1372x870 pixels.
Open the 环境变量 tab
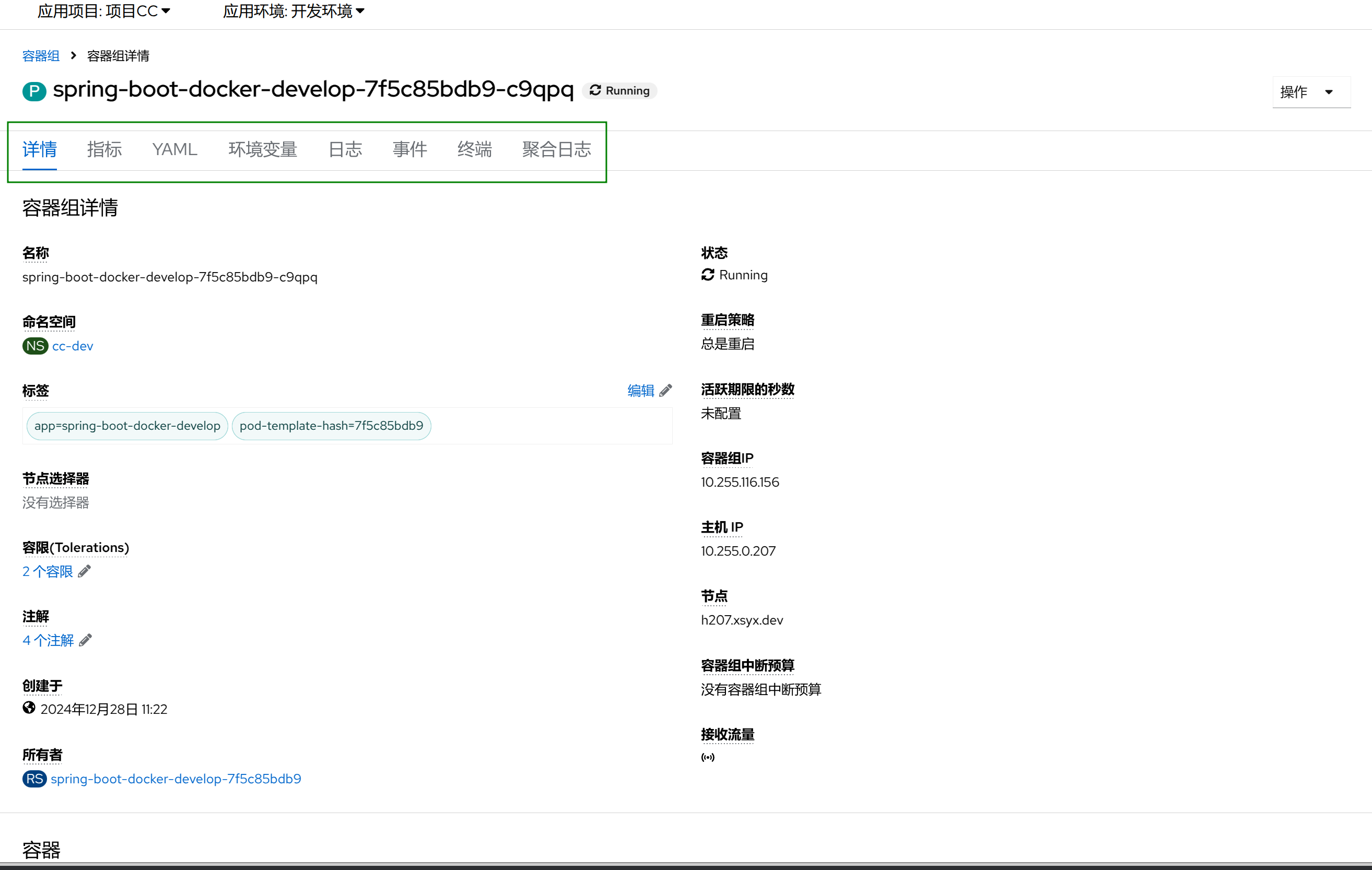pyautogui.click(x=263, y=149)
